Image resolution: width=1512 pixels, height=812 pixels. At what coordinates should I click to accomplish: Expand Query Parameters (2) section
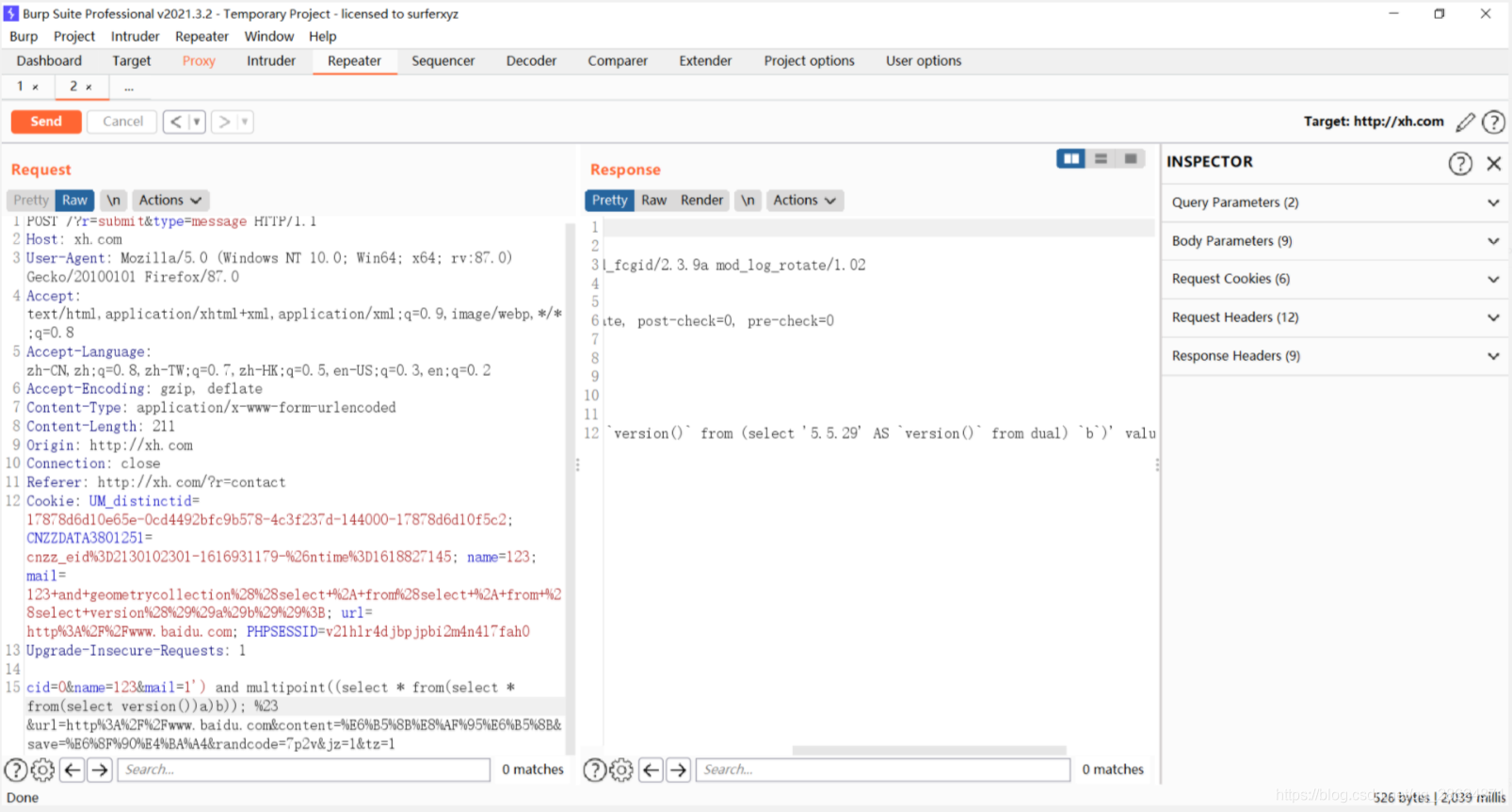1336,203
